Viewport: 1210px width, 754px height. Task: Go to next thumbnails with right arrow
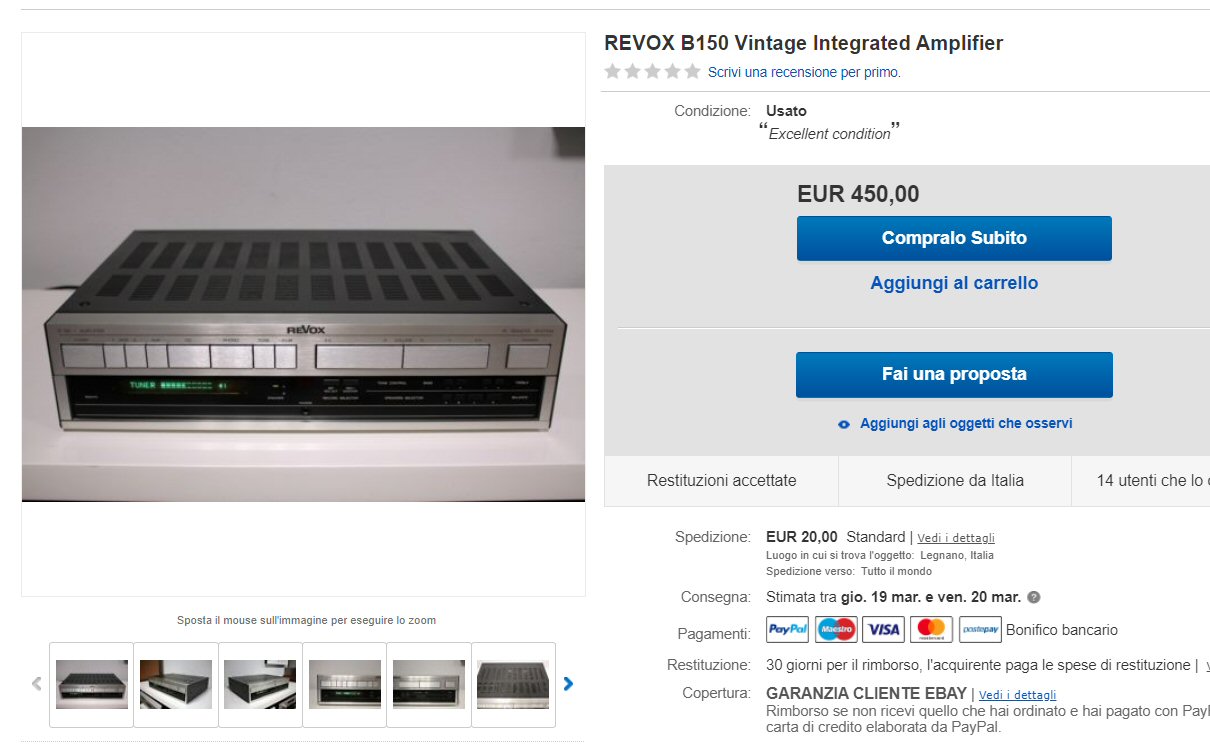[x=568, y=684]
